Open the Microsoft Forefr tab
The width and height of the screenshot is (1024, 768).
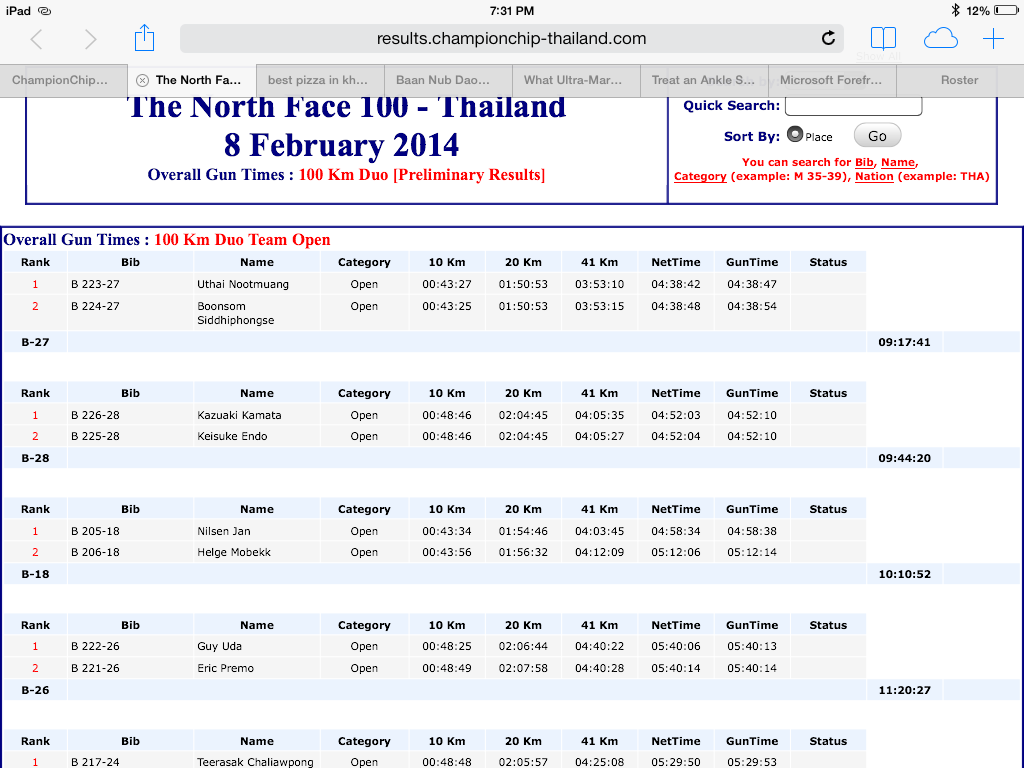point(832,80)
